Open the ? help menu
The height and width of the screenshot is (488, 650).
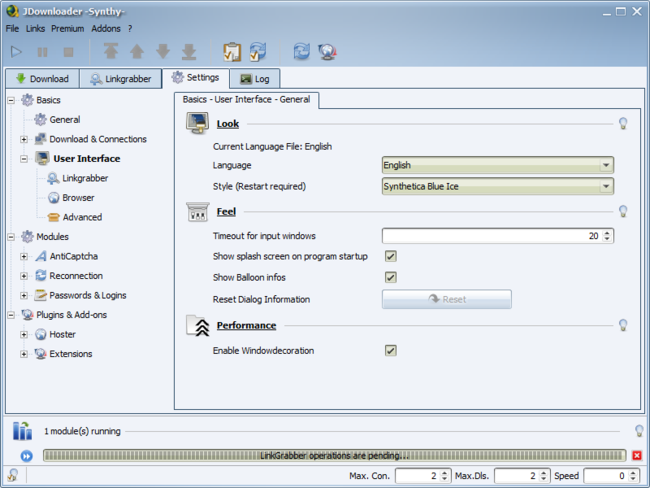click(130, 29)
